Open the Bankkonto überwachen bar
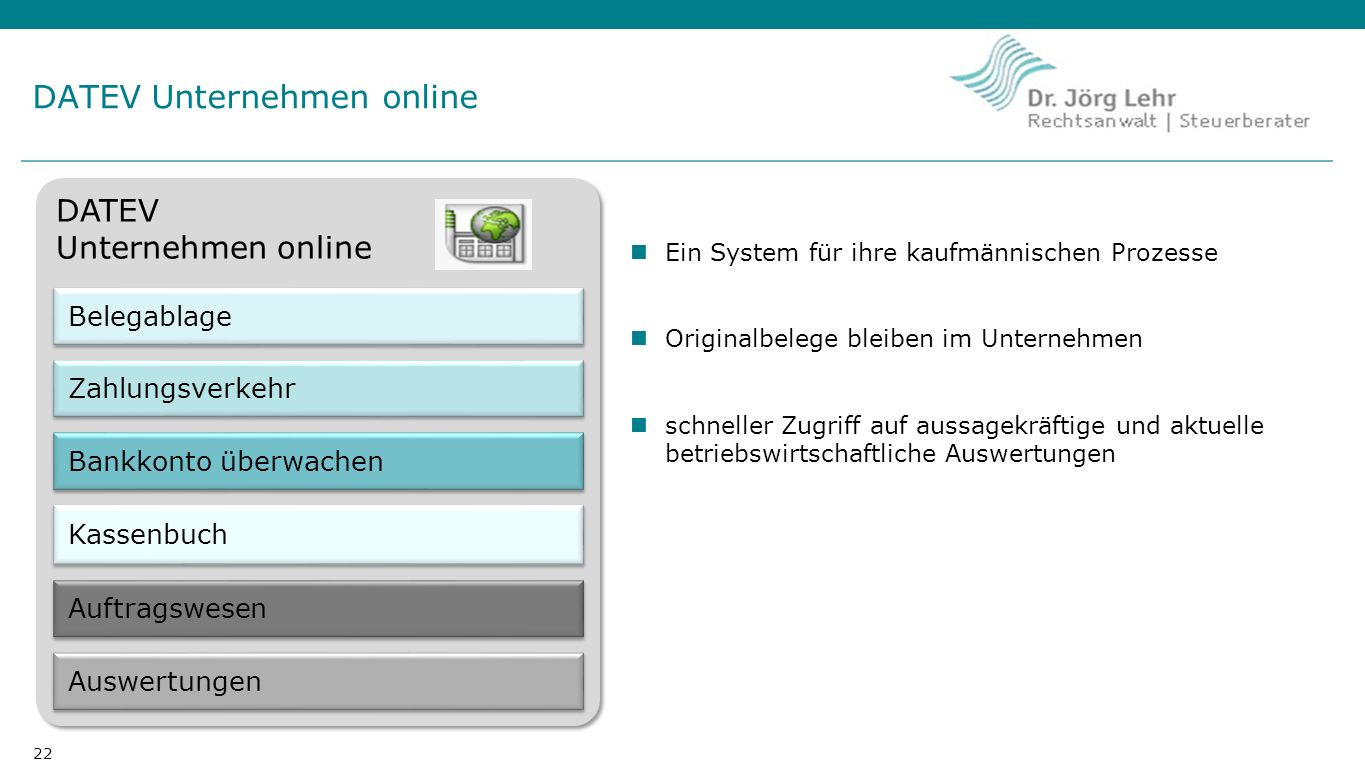Screen dimensions: 1365x768 pyautogui.click(x=318, y=461)
